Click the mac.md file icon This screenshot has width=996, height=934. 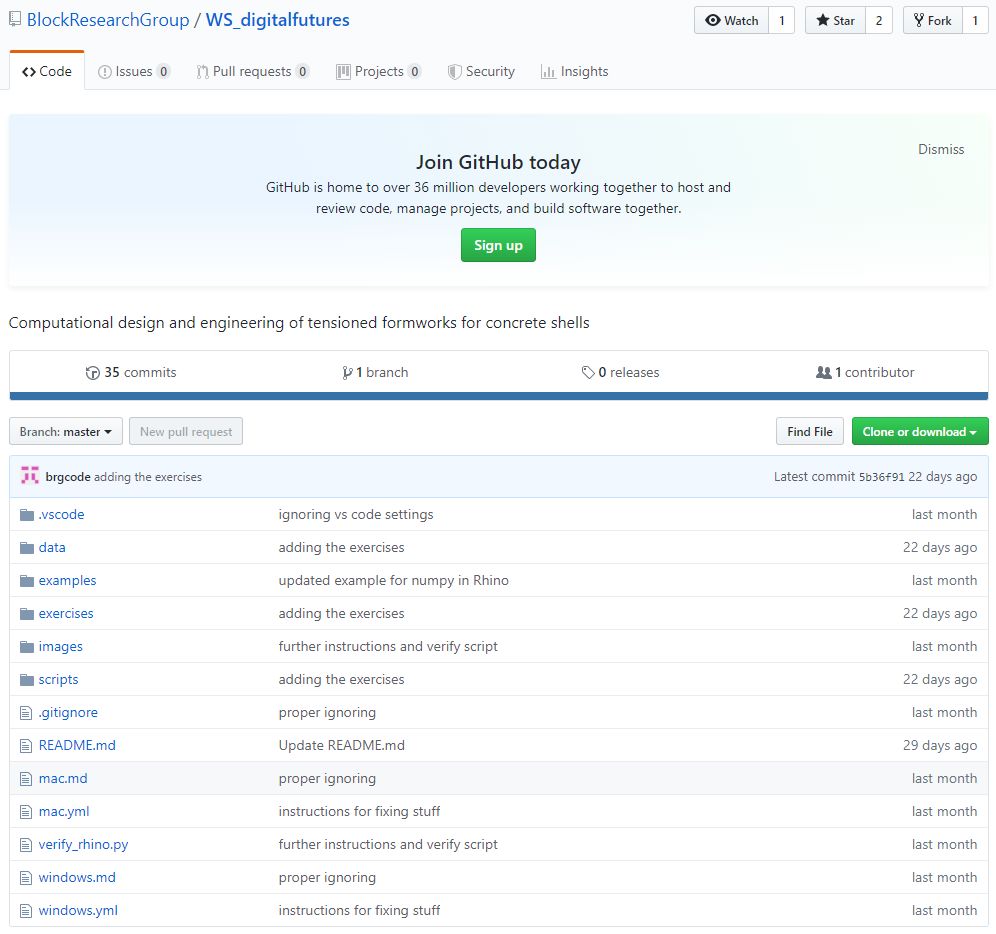tap(25, 779)
